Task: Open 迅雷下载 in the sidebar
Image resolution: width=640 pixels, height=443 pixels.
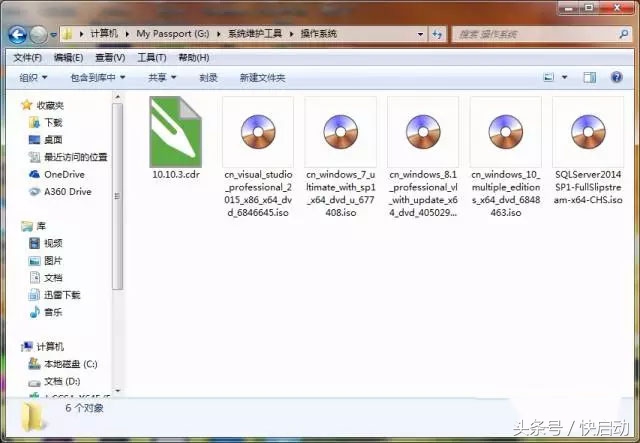Action: [62, 295]
